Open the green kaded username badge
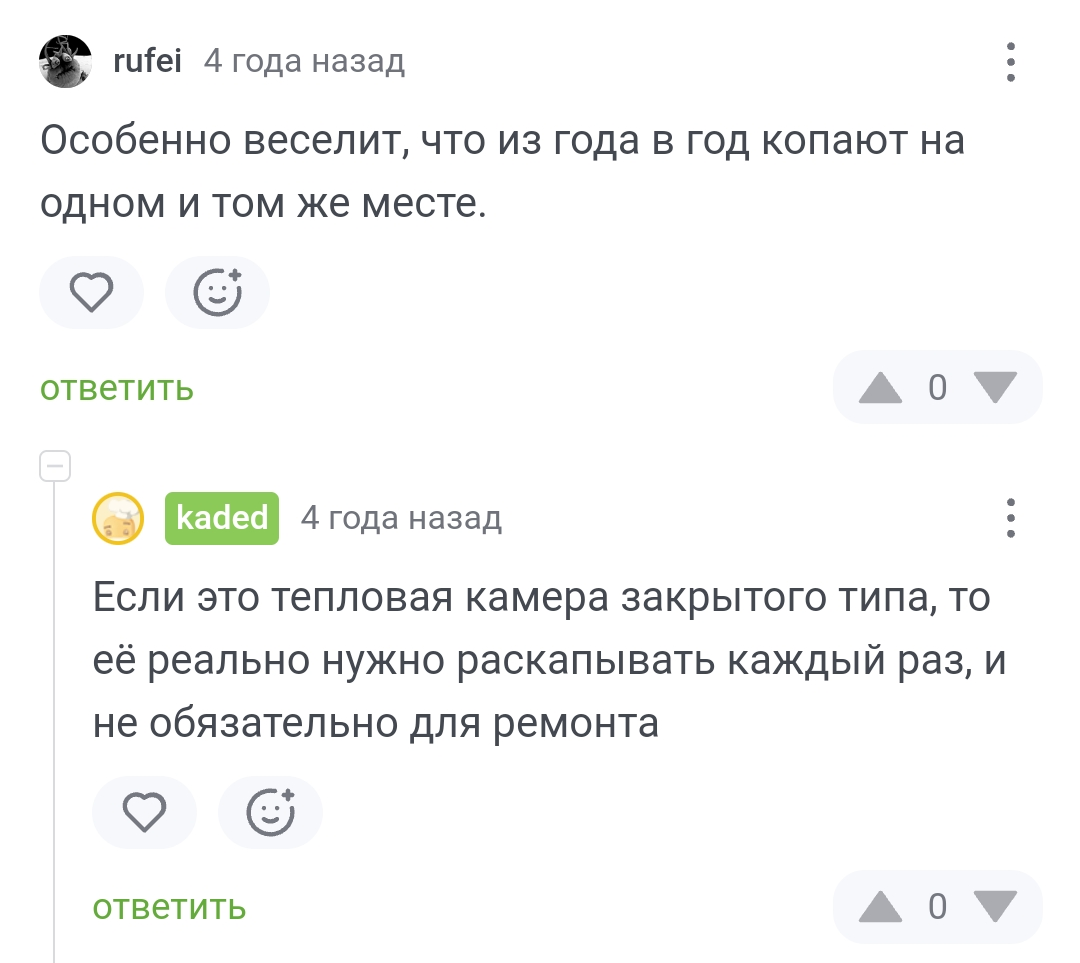Viewport: 1080px width, 963px height. pos(222,518)
